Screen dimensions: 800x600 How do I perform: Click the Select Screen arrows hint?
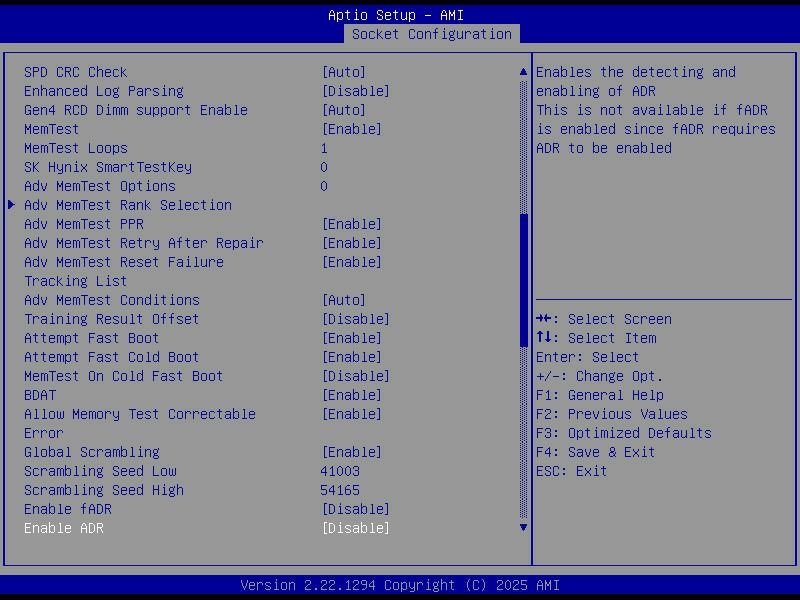pyautogui.click(x=604, y=319)
